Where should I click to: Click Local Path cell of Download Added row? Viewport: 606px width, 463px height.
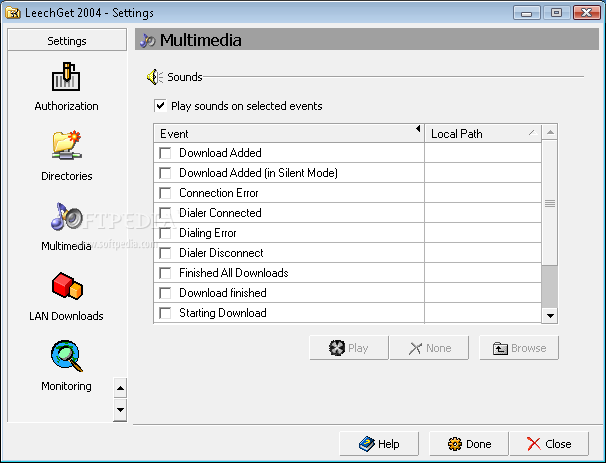[483, 153]
